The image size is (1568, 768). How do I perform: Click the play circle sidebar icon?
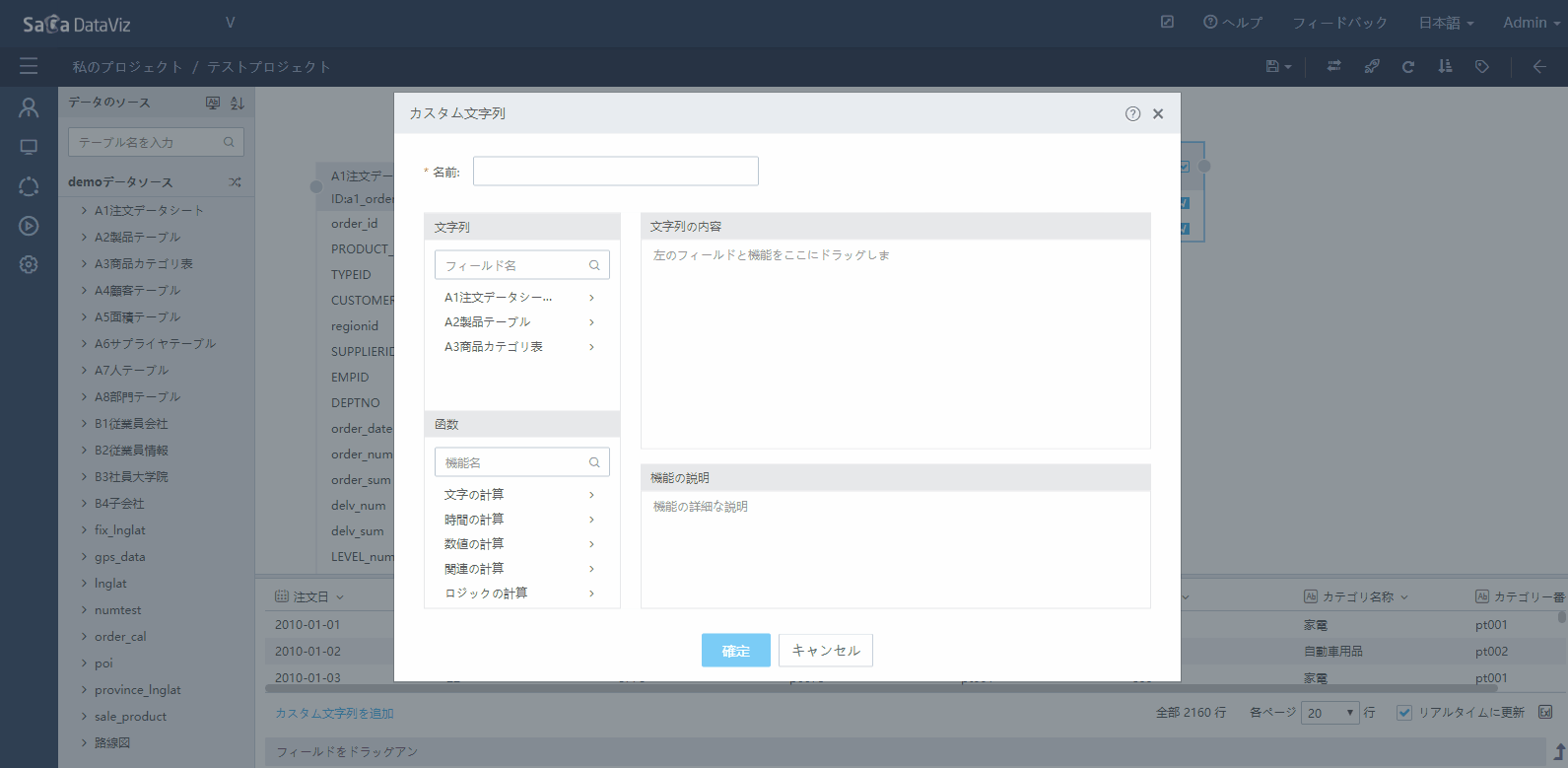(29, 226)
